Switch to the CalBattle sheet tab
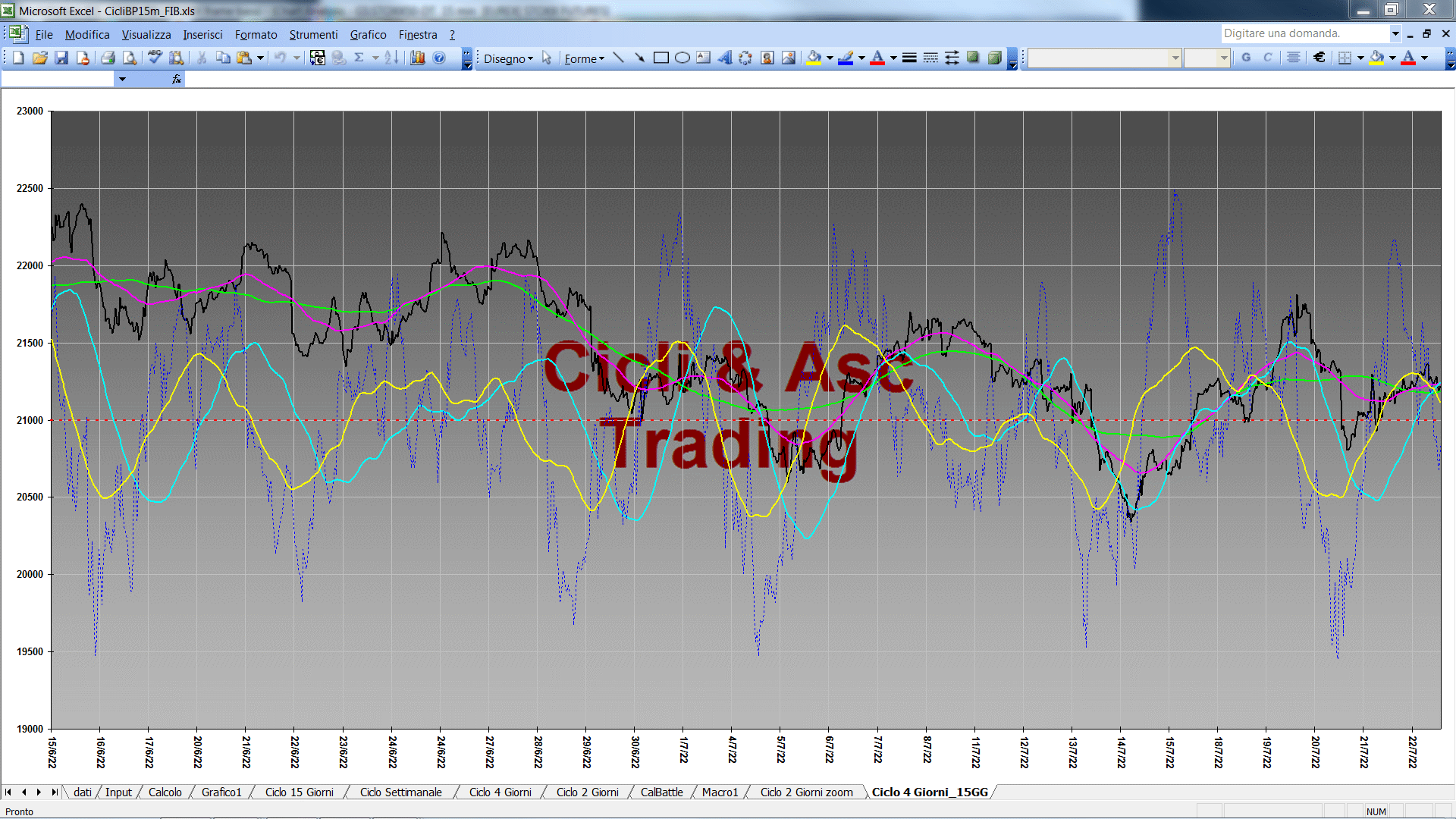The height and width of the screenshot is (819, 1456). click(x=661, y=792)
